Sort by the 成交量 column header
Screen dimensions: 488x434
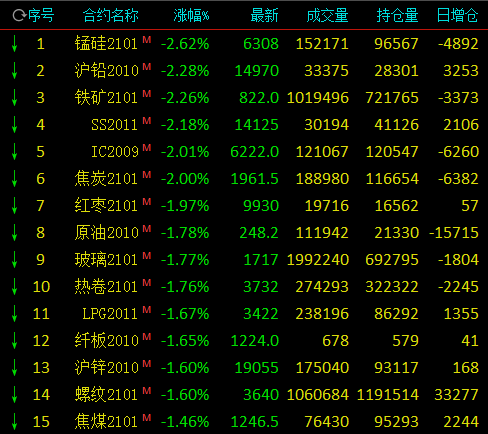click(327, 15)
